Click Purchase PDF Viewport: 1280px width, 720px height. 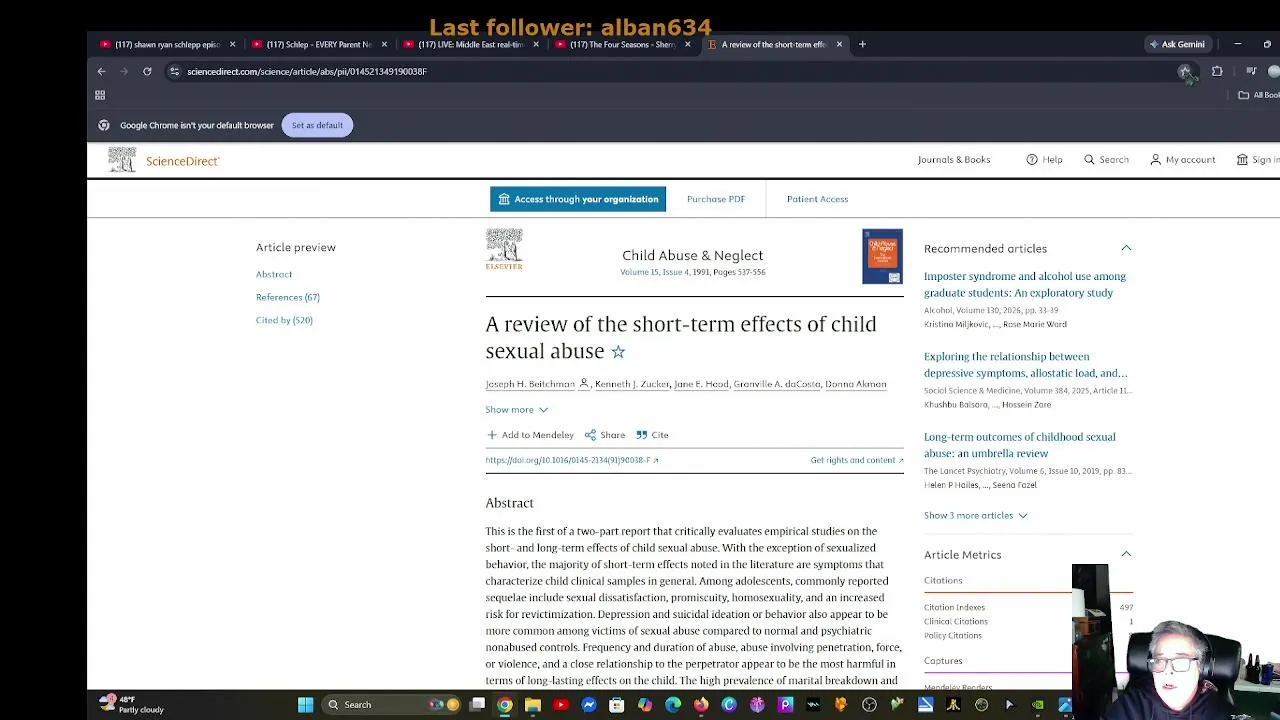(716, 199)
